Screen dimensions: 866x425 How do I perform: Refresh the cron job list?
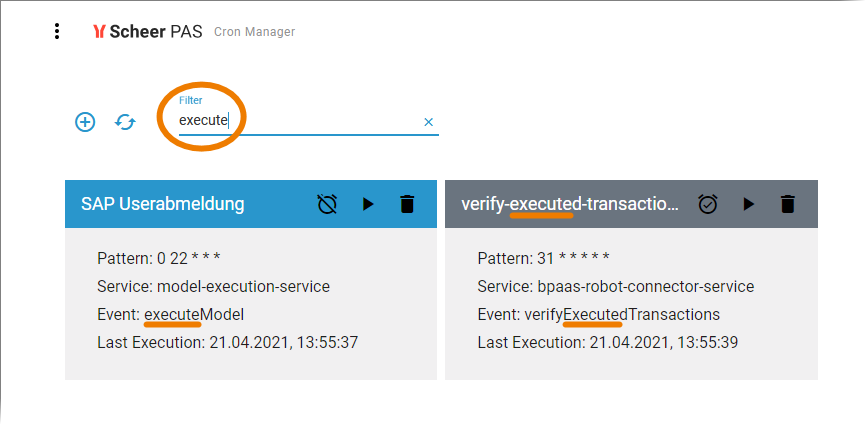125,122
